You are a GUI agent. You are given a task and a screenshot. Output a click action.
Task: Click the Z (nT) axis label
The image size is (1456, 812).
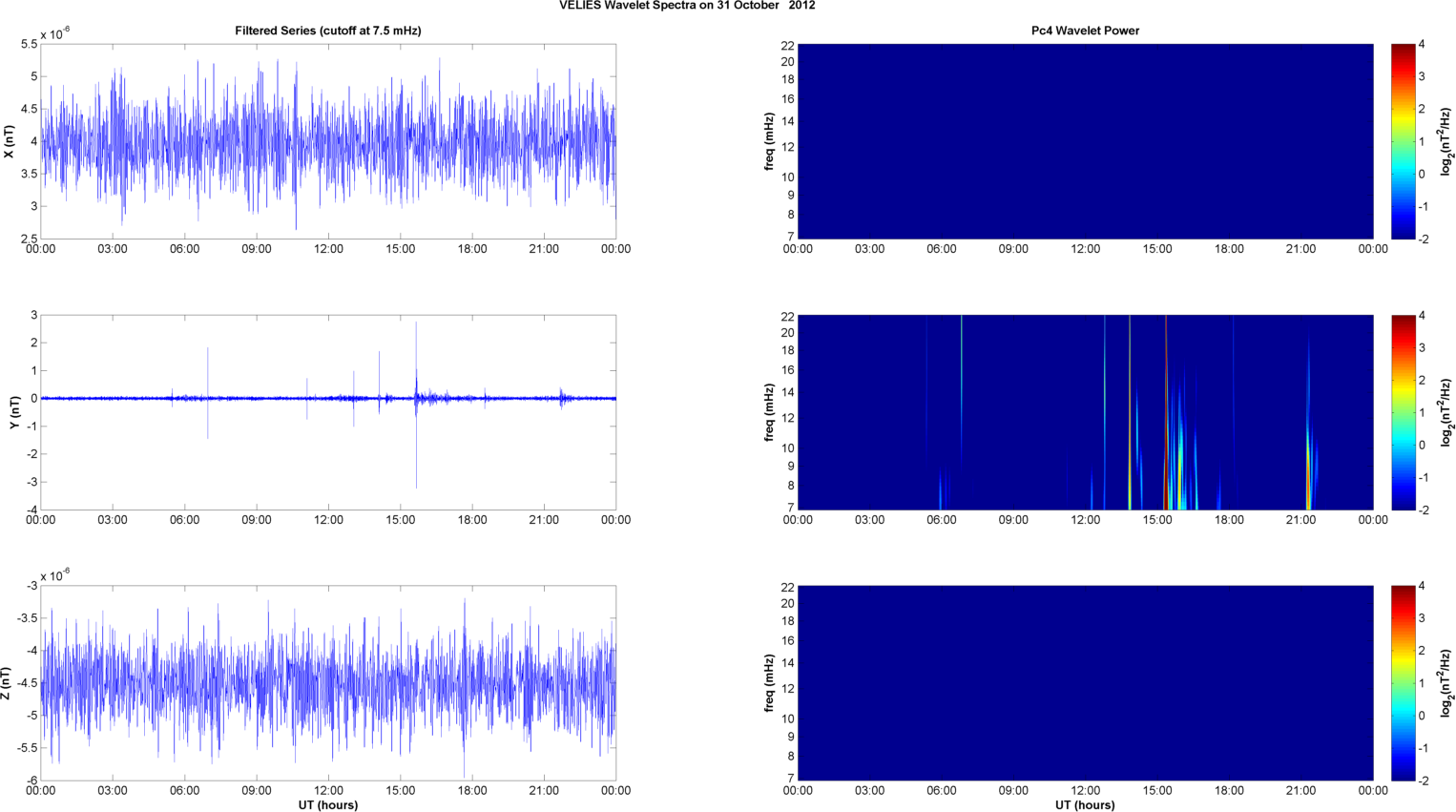point(7,683)
